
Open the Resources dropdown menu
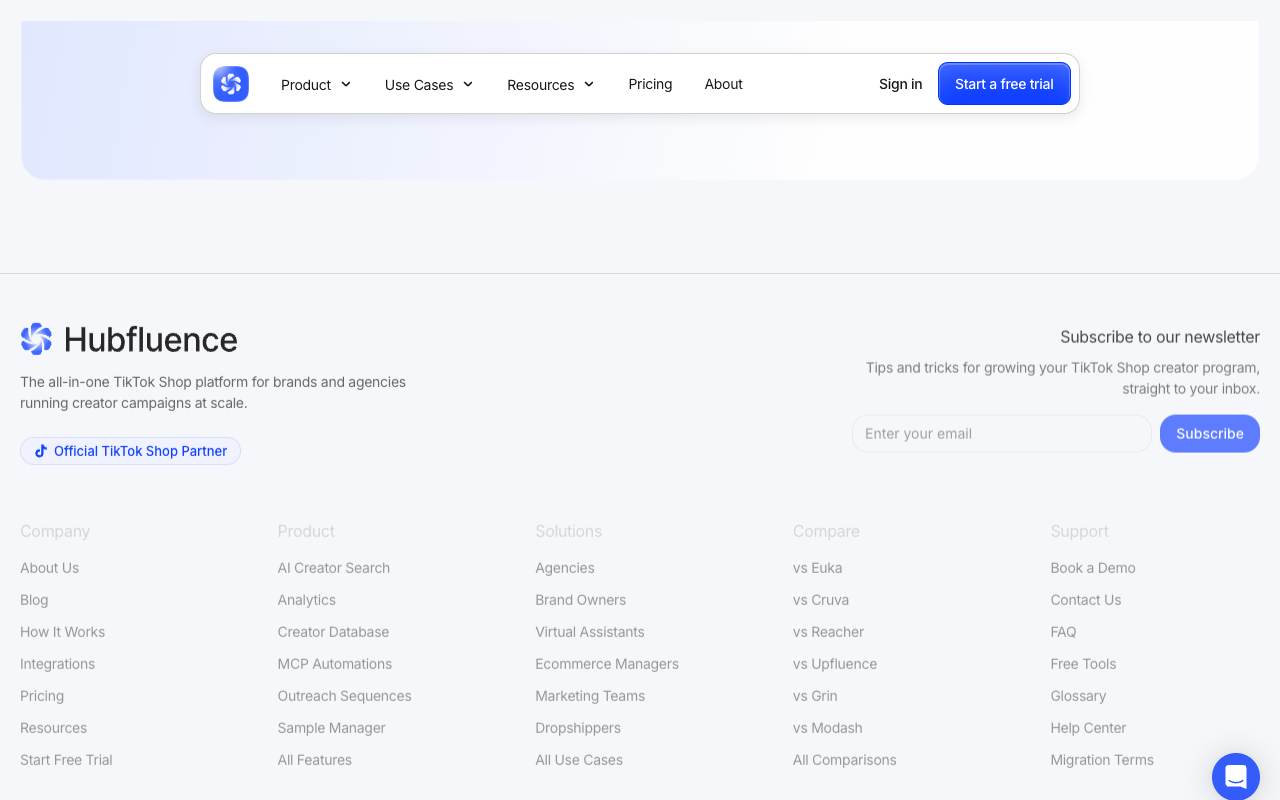pos(551,85)
